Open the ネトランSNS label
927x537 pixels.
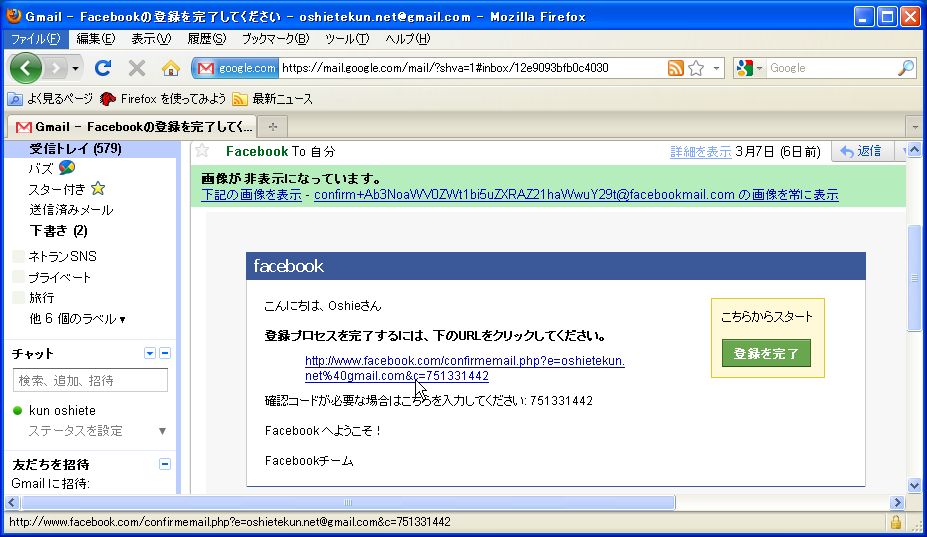click(x=63, y=256)
